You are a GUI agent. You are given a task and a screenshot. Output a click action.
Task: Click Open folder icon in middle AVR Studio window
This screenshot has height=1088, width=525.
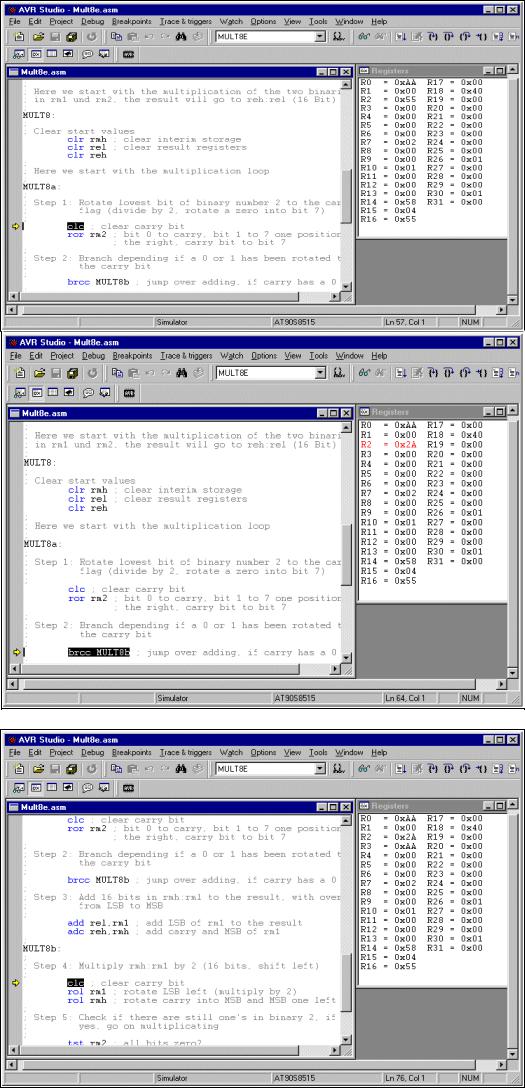click(x=38, y=373)
